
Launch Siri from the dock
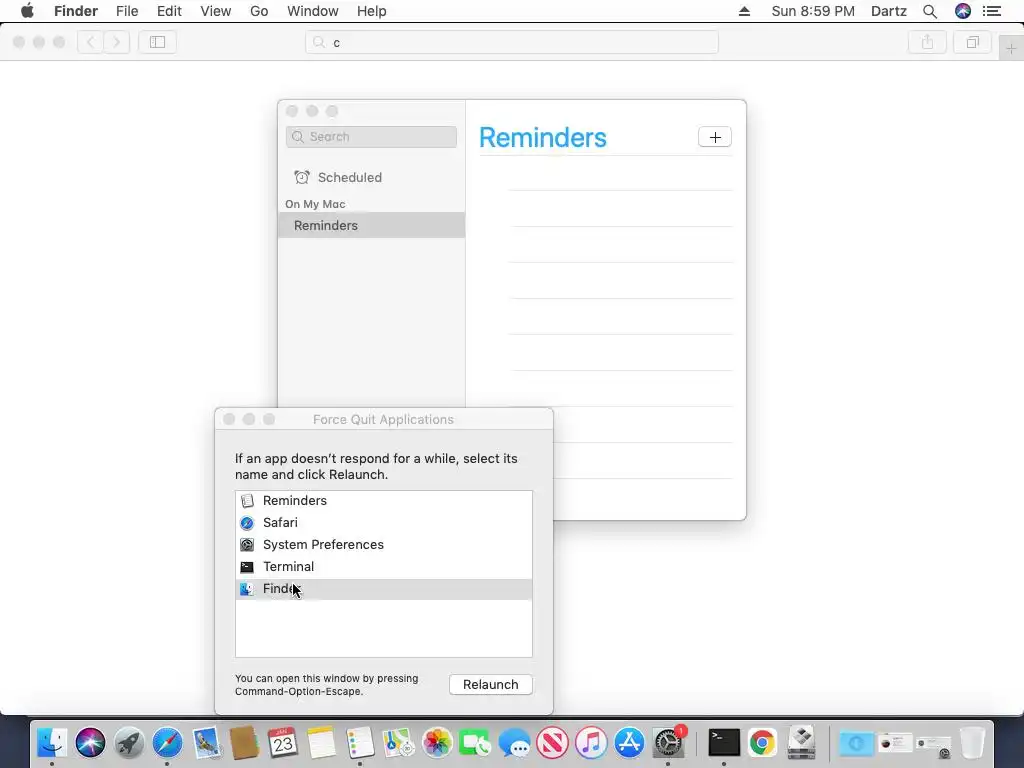click(x=90, y=743)
